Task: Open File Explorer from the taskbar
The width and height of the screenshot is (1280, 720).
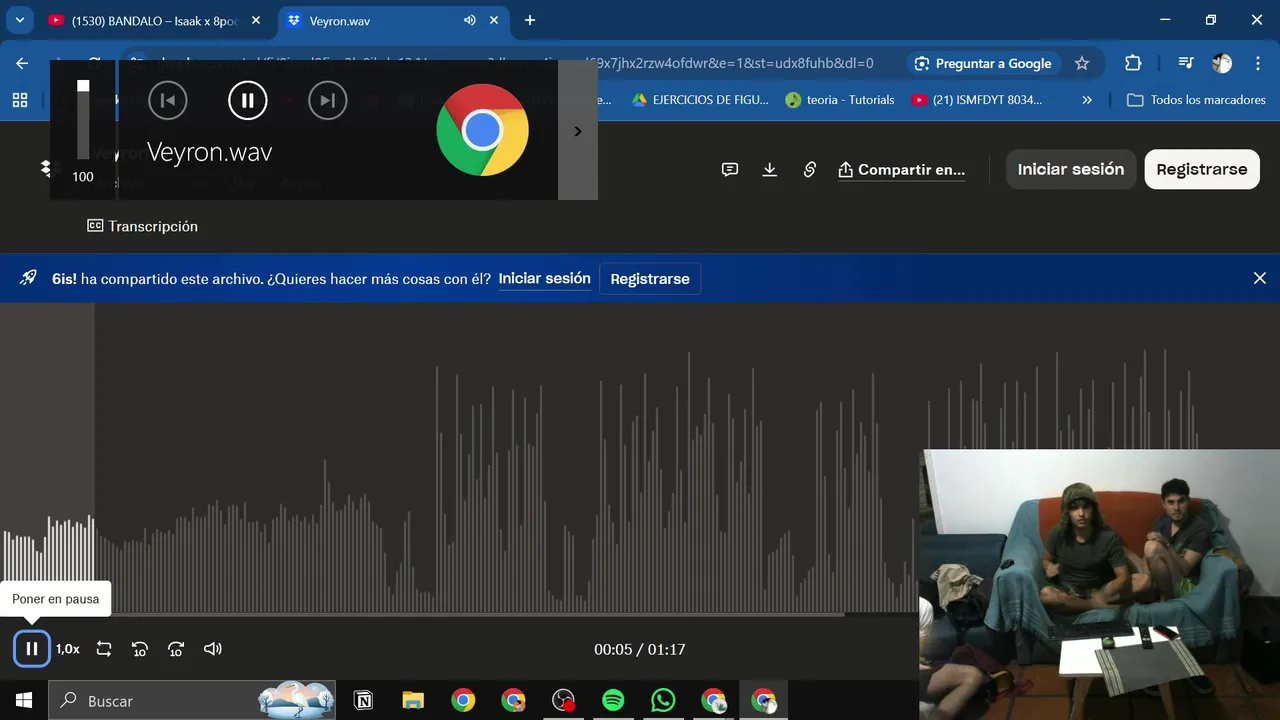Action: tap(413, 701)
